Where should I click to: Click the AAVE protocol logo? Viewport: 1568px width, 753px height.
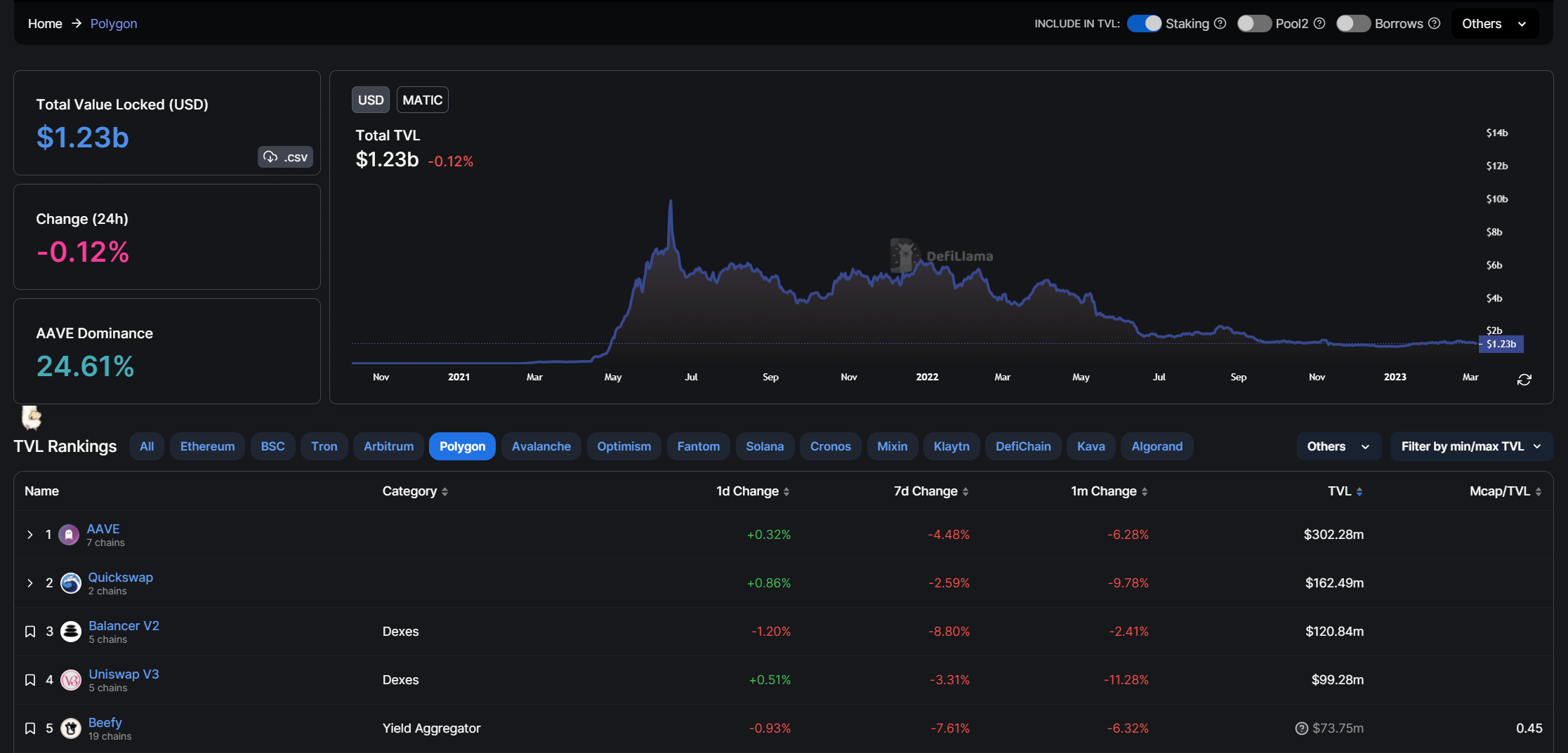click(x=69, y=535)
